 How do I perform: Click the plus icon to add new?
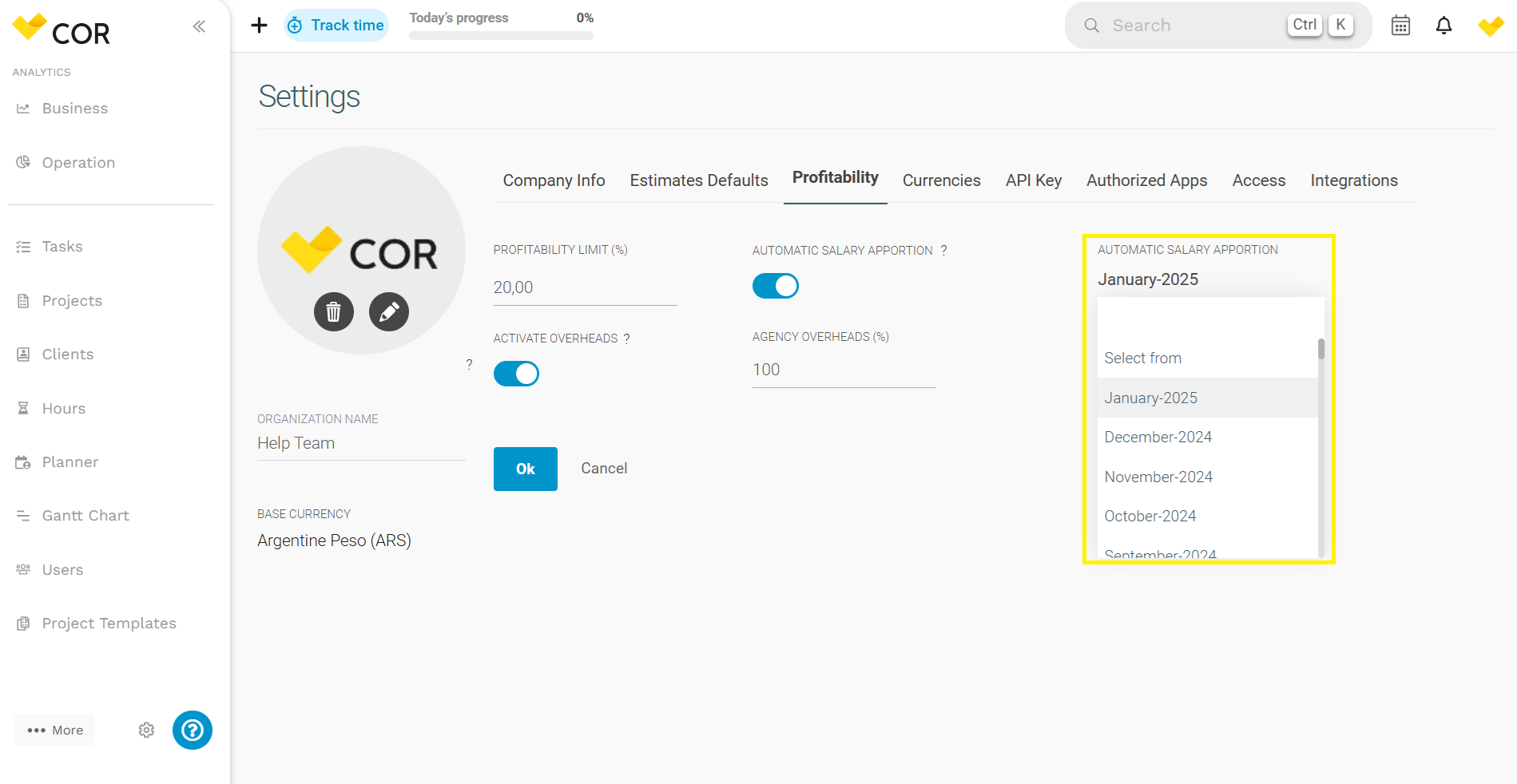259,26
